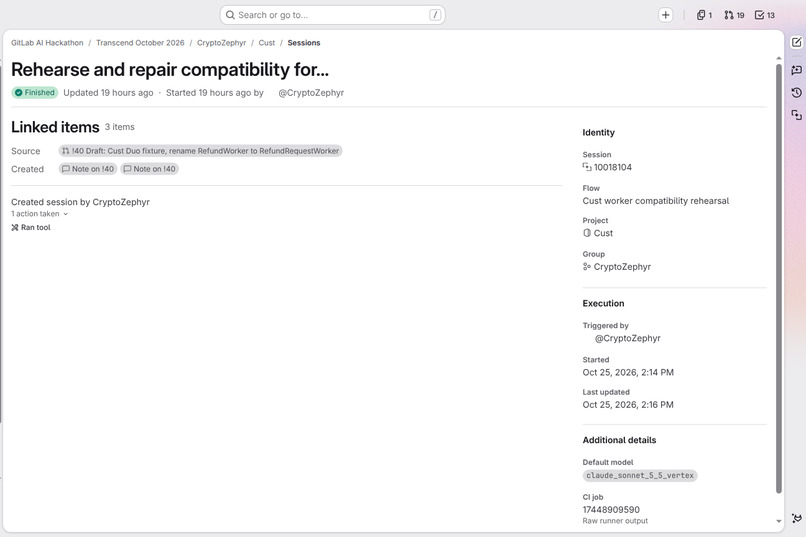Image resolution: width=806 pixels, height=537 pixels.
Task: Open Cust breadcrumb link
Action: pos(267,43)
